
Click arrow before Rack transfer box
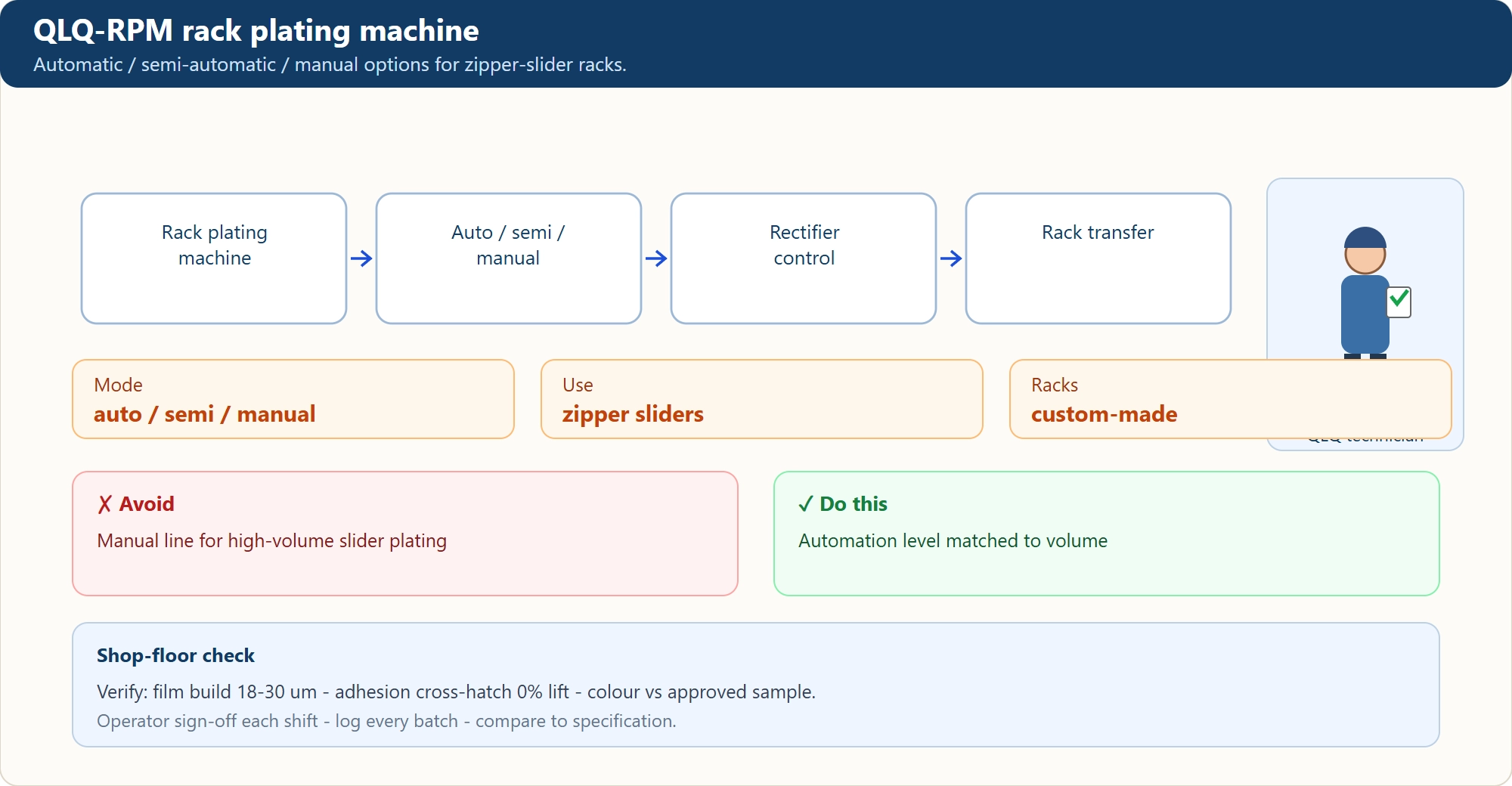pyautogui.click(x=951, y=258)
